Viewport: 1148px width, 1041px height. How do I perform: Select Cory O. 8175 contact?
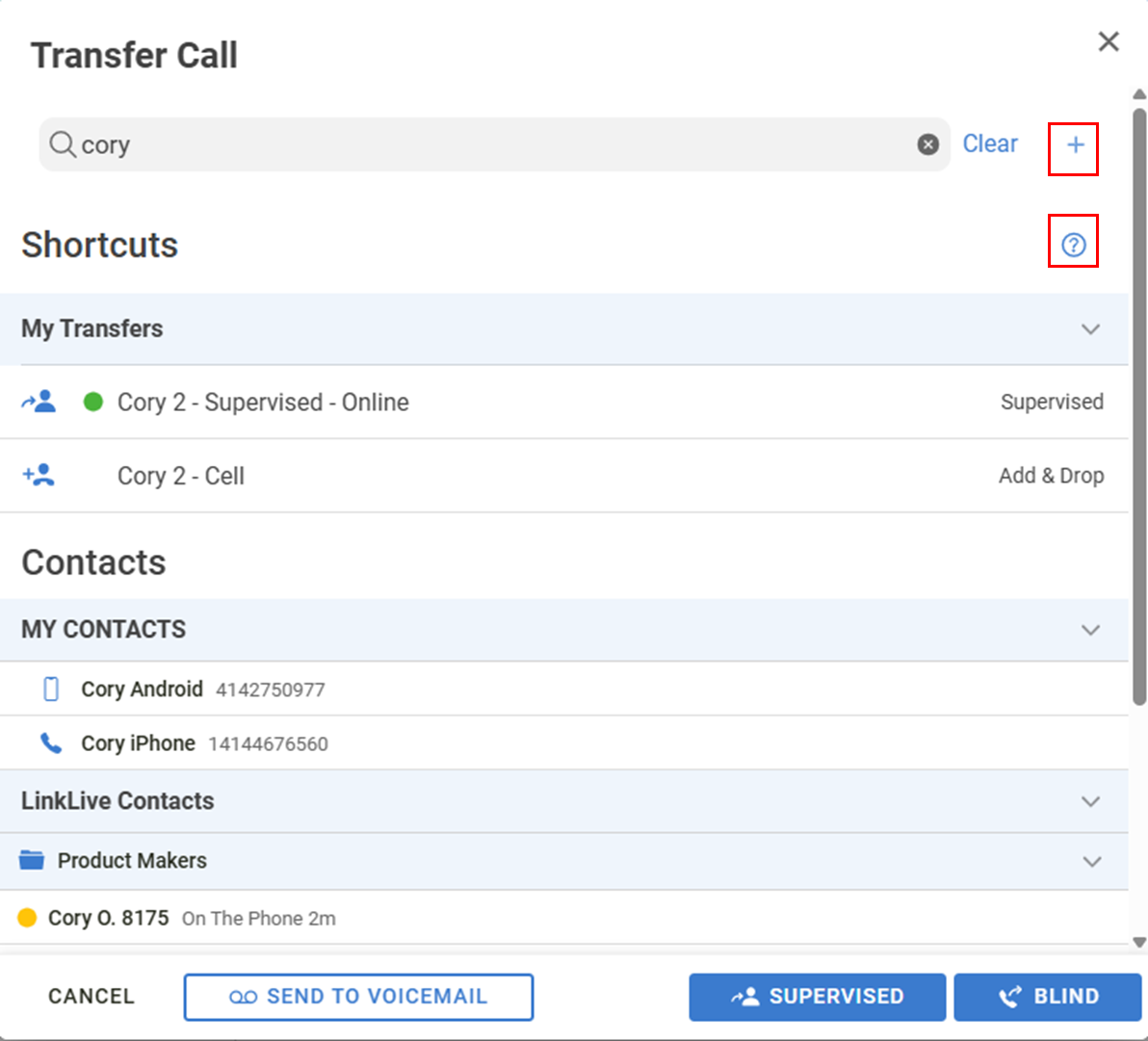click(x=108, y=918)
